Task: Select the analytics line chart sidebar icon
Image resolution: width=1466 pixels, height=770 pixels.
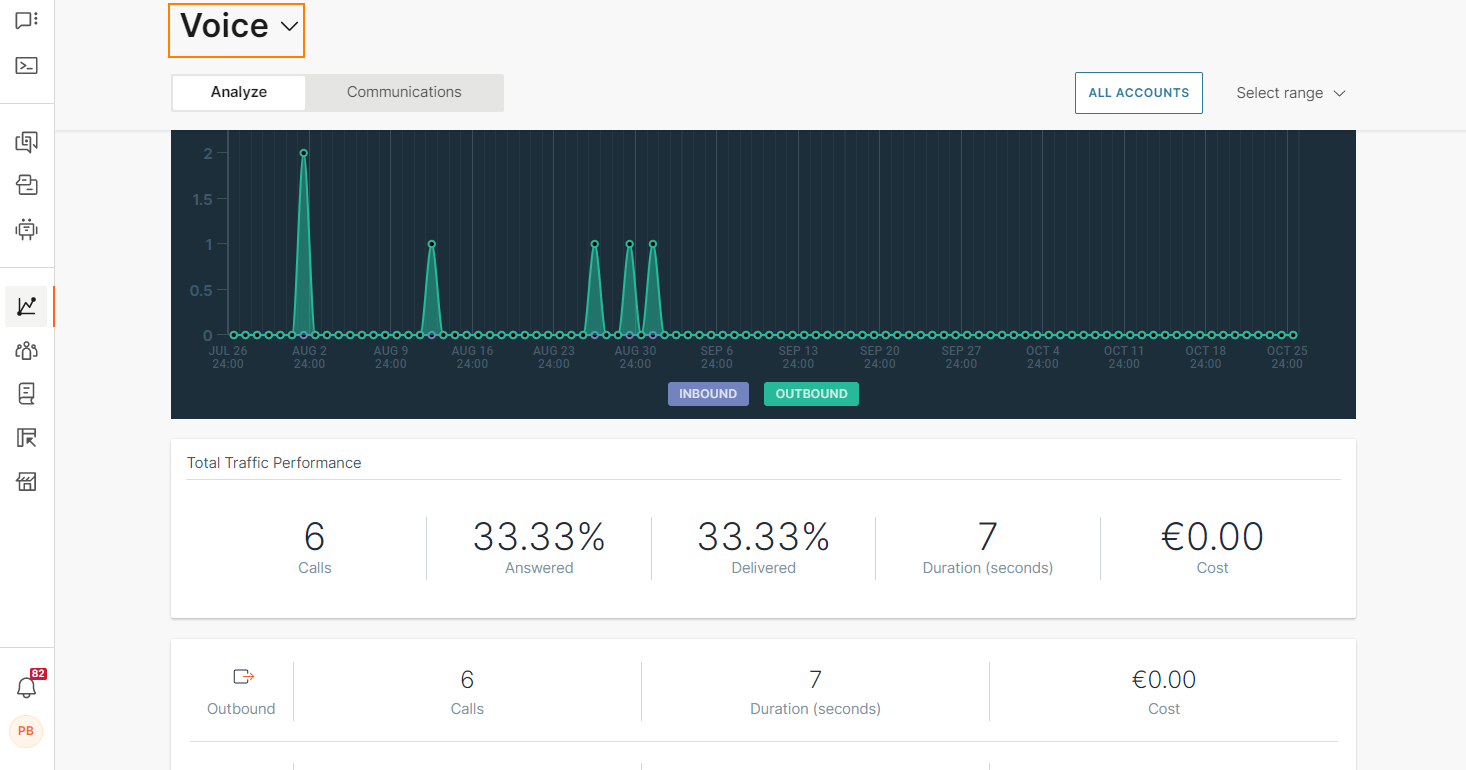Action: [26, 306]
